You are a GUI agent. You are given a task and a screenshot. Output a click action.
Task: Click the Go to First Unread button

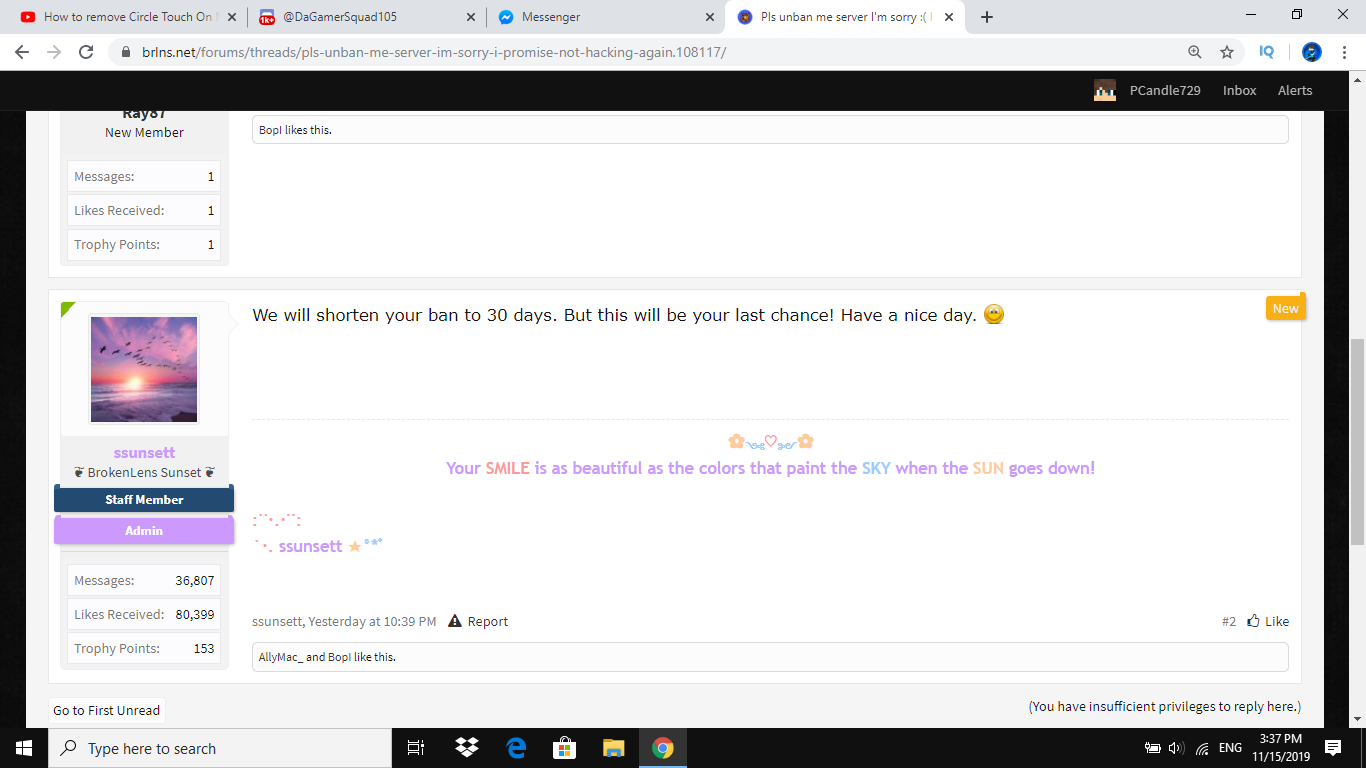point(106,710)
